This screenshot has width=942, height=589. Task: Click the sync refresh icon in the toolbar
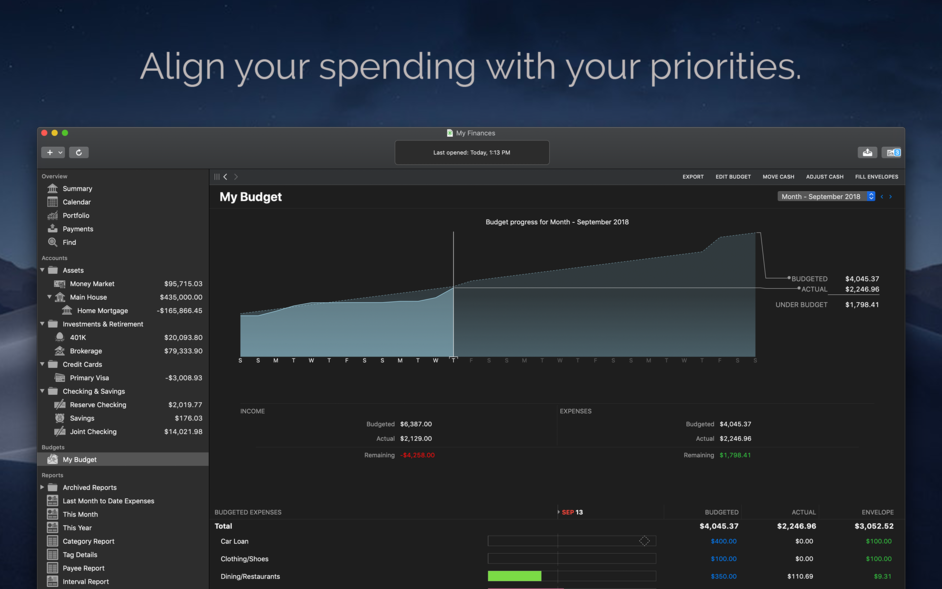78,152
